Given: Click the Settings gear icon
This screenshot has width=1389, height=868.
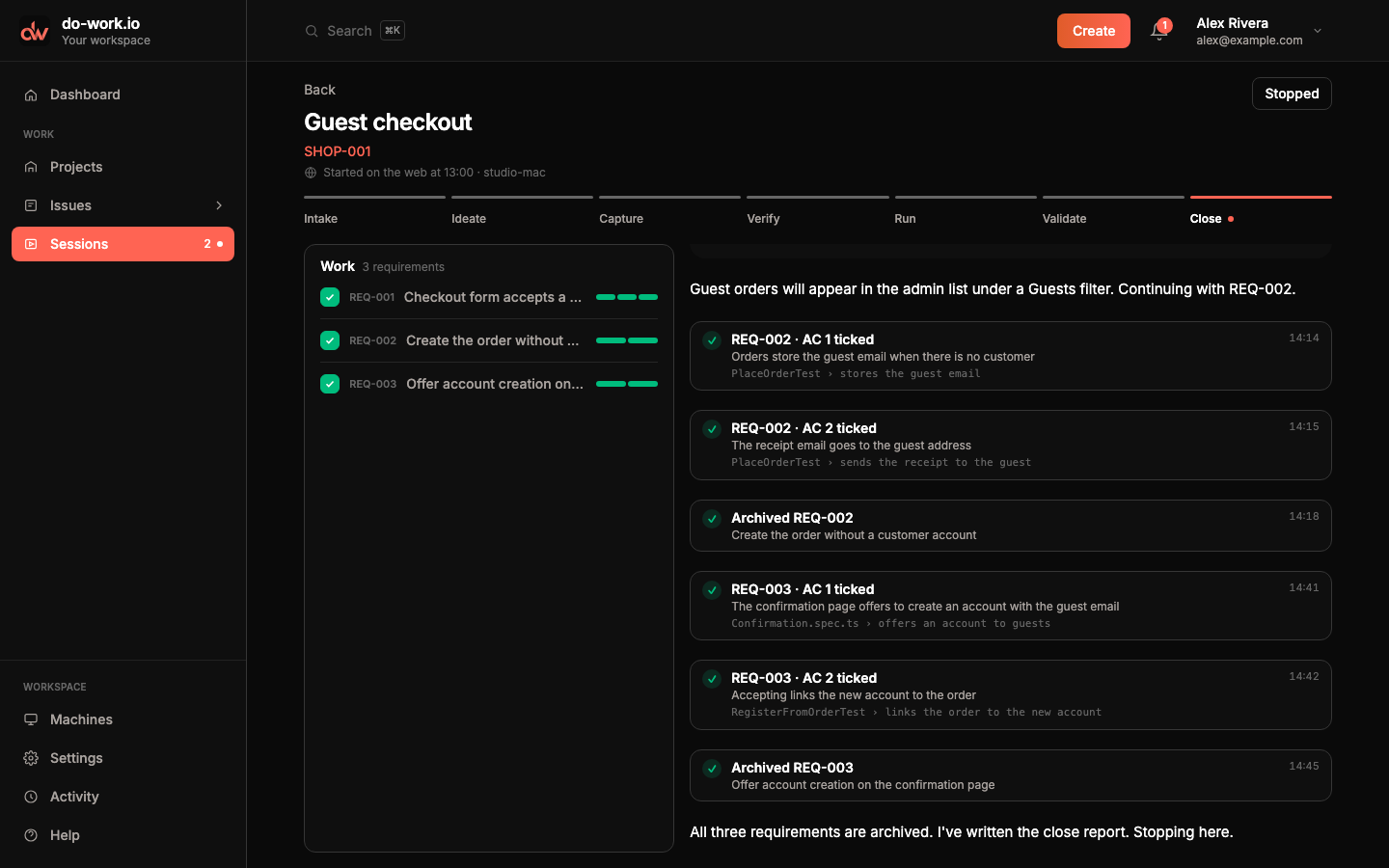Looking at the screenshot, I should [x=31, y=758].
